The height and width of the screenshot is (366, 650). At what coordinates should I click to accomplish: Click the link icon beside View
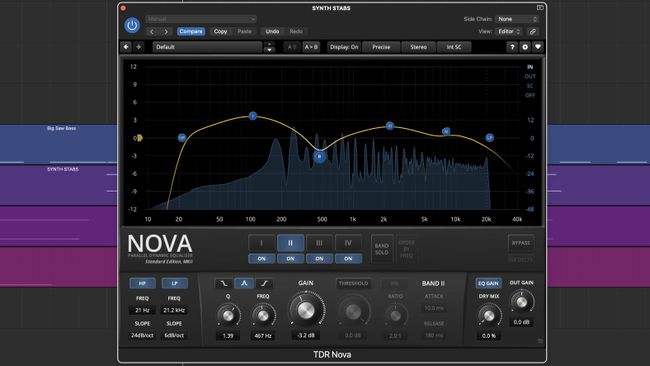tap(533, 32)
